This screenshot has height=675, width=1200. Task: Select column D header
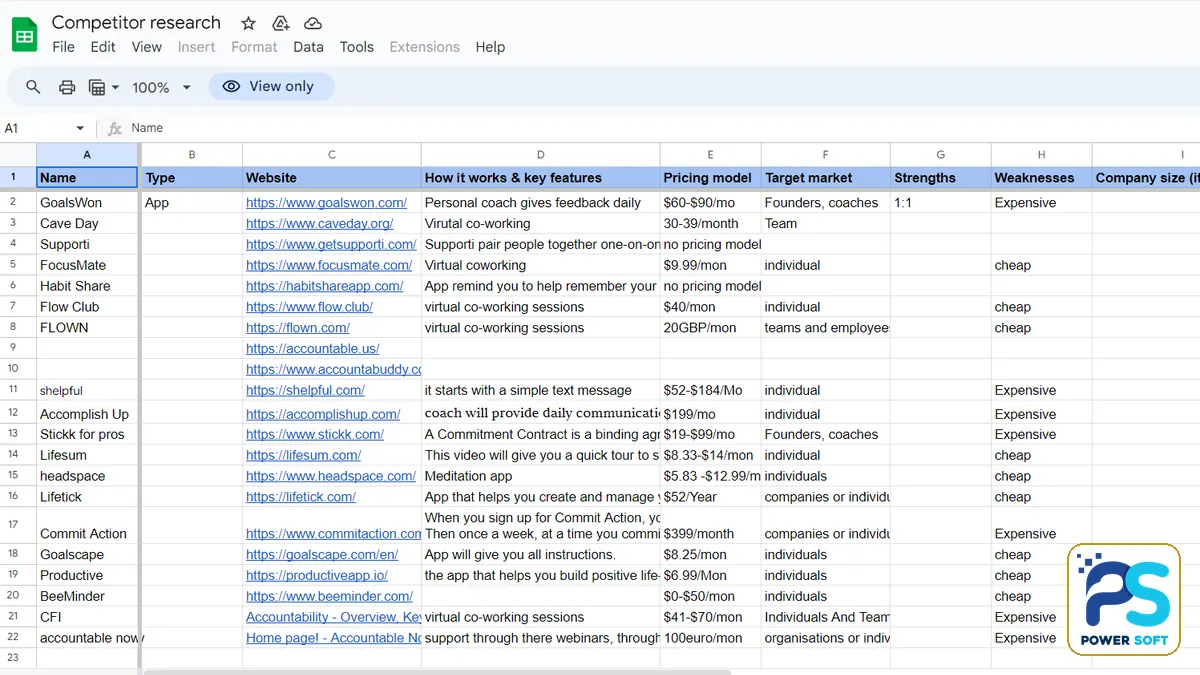tap(540, 154)
